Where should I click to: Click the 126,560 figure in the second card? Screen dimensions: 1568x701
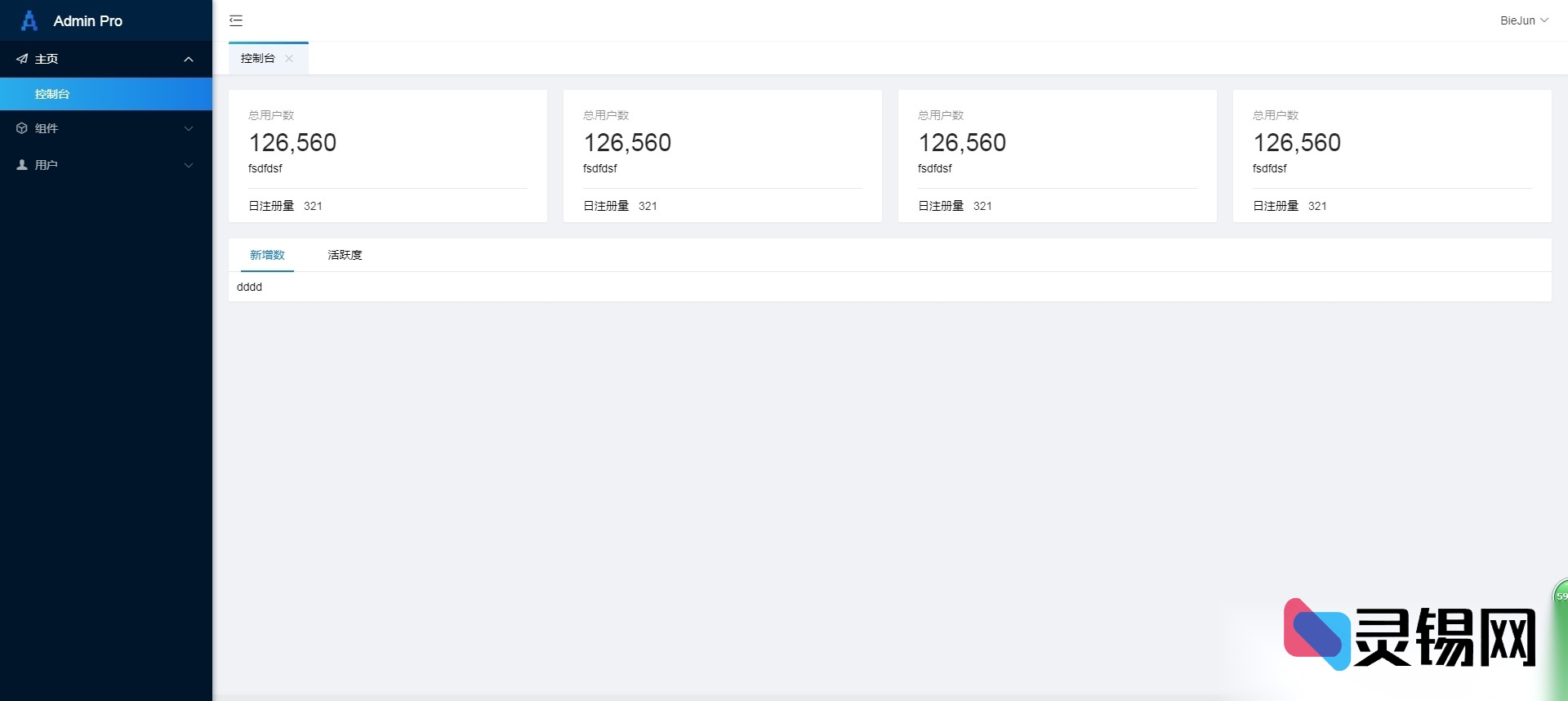tap(627, 143)
